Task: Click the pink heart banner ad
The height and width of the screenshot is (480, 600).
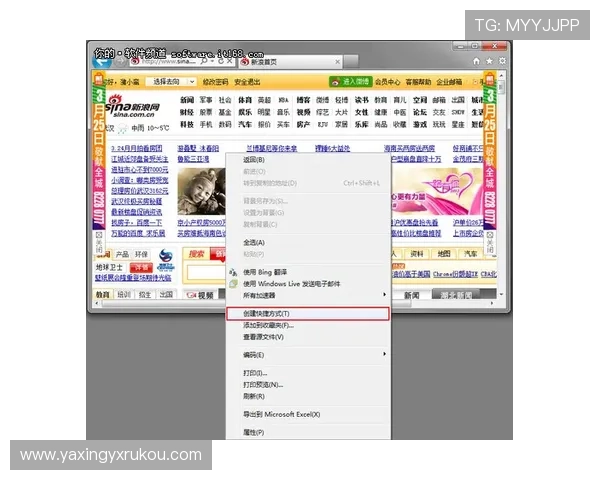Action: tap(437, 192)
